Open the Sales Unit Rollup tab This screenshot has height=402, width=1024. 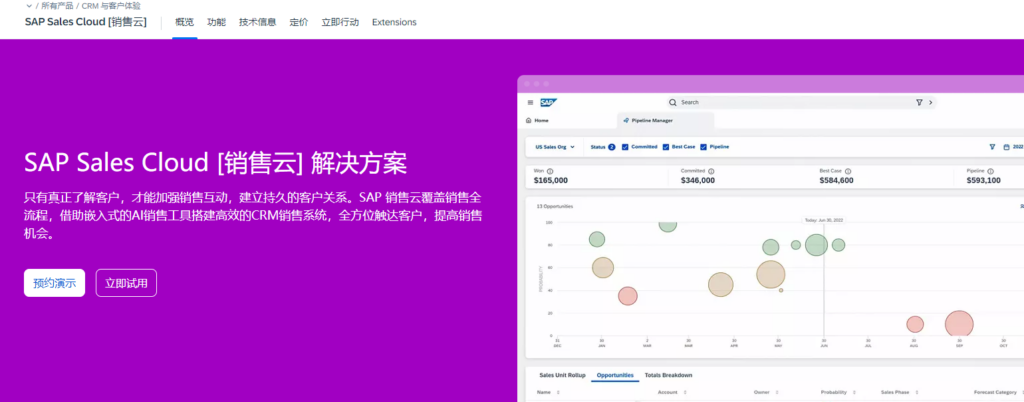(x=562, y=375)
